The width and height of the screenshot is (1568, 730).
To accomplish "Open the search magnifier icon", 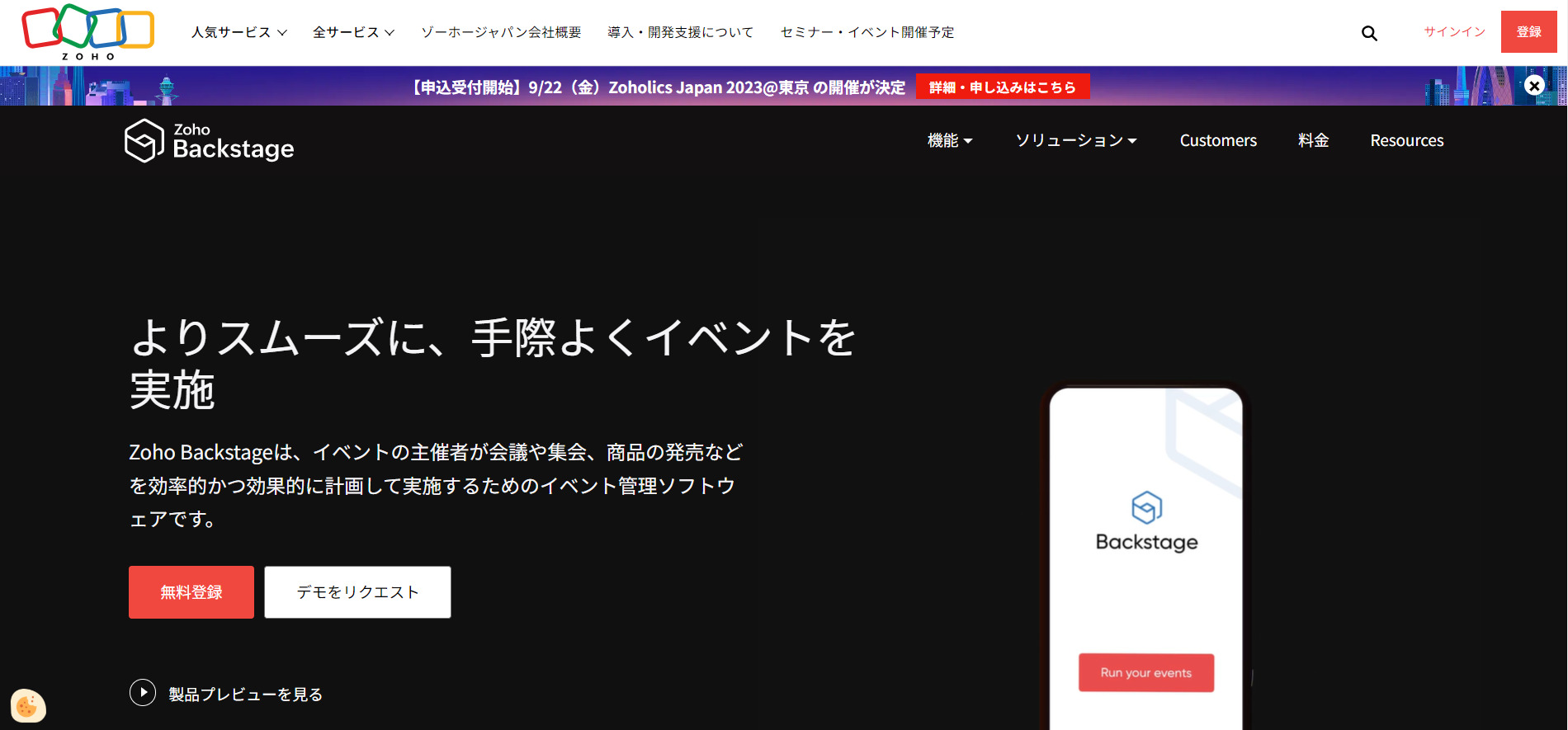I will coord(1369,33).
